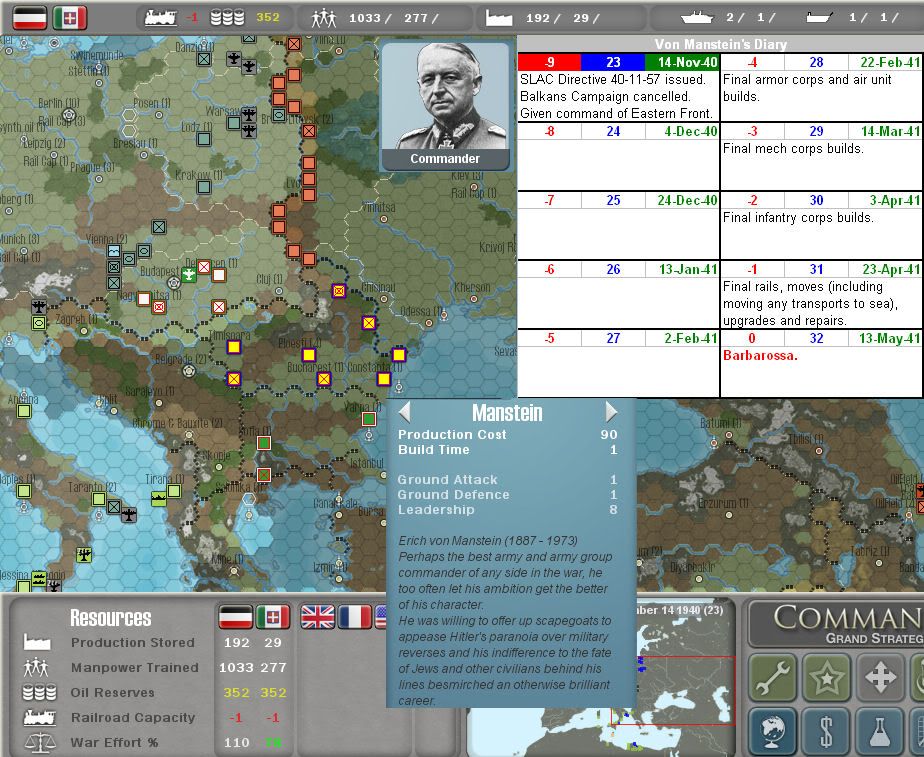
Task: Open the globe button in the command panel
Action: (x=772, y=731)
